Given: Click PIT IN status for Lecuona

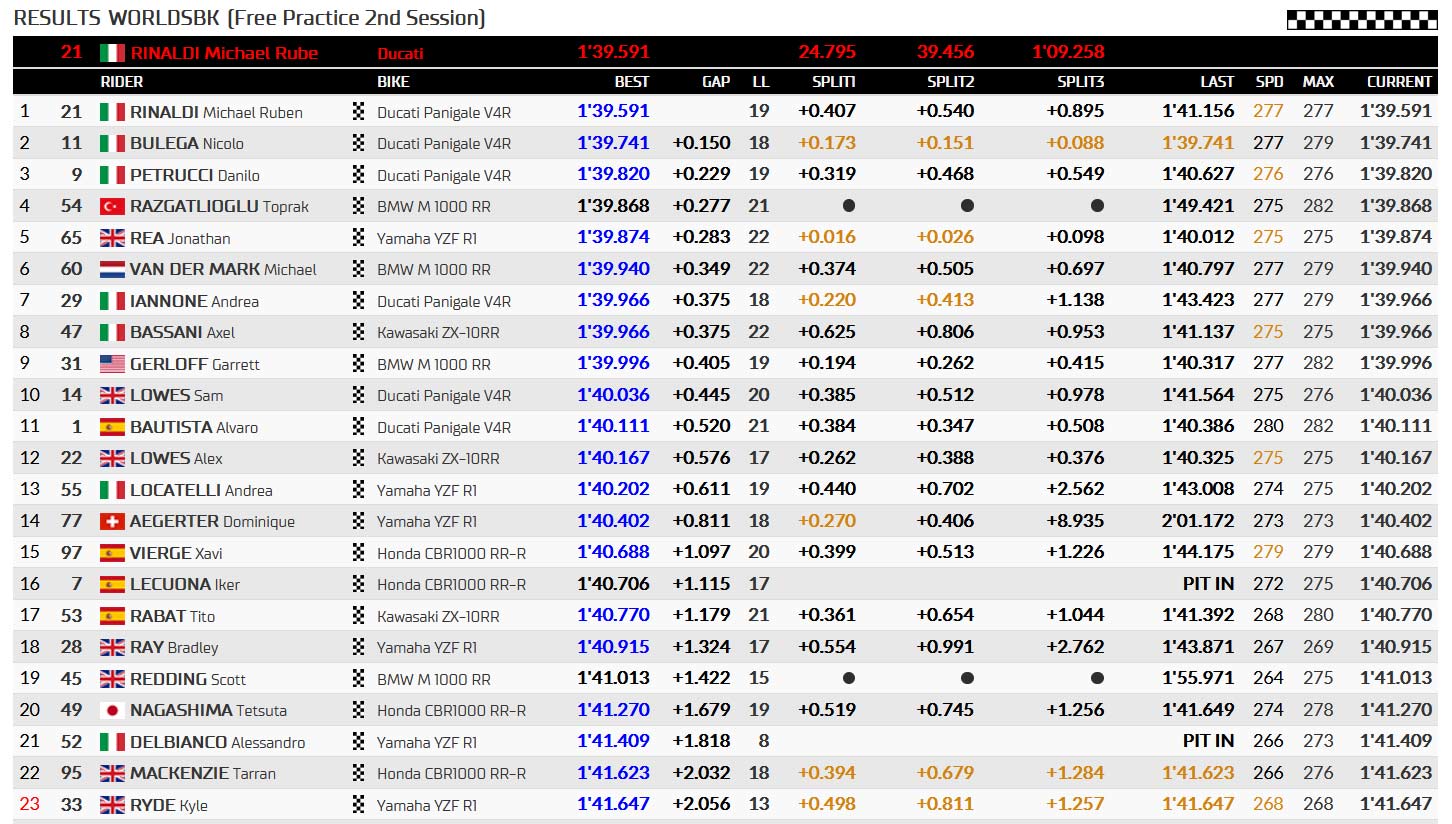Looking at the screenshot, I should [1208, 584].
